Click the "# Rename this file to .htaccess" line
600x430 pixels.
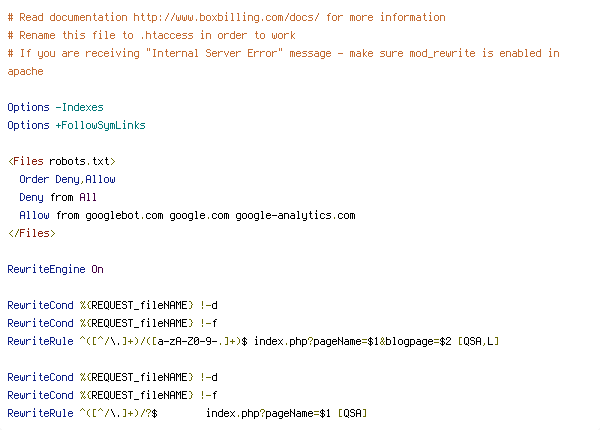point(152,36)
